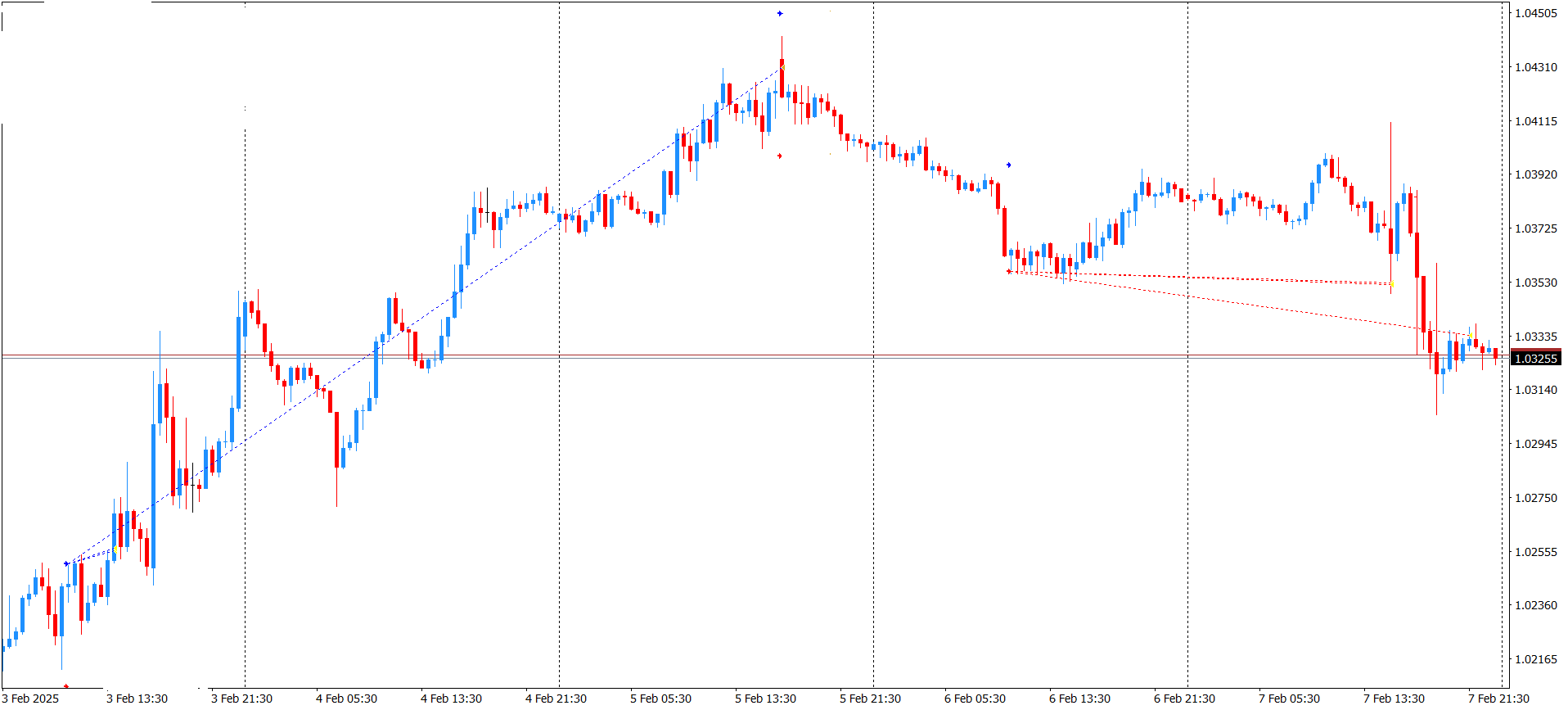Select the 3 Feb 13:30 time label
Screen dimensions: 1568x710
[137, 699]
